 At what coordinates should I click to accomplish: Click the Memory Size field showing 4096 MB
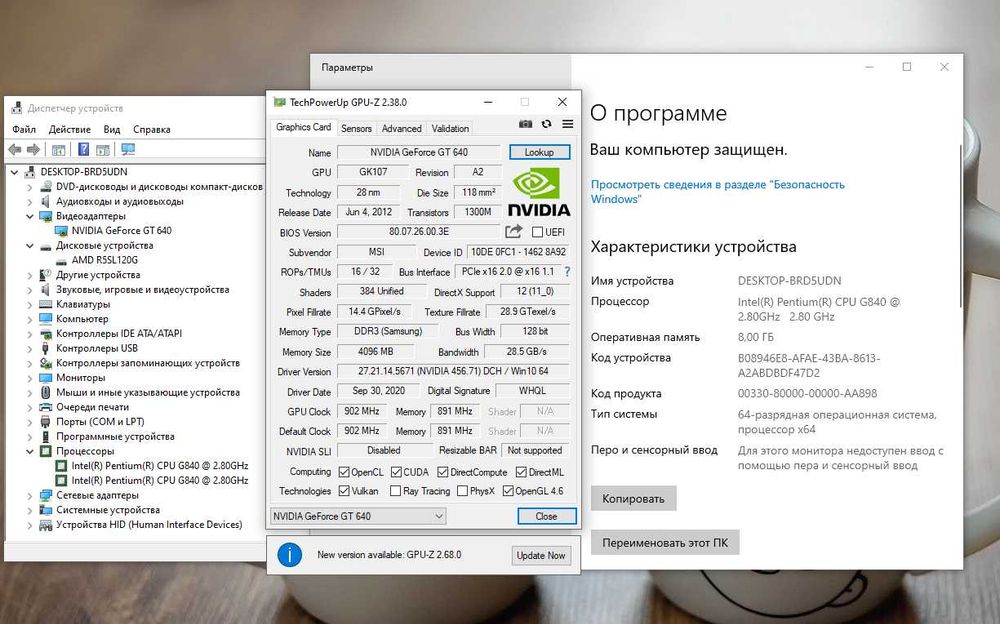pyautogui.click(x=376, y=351)
